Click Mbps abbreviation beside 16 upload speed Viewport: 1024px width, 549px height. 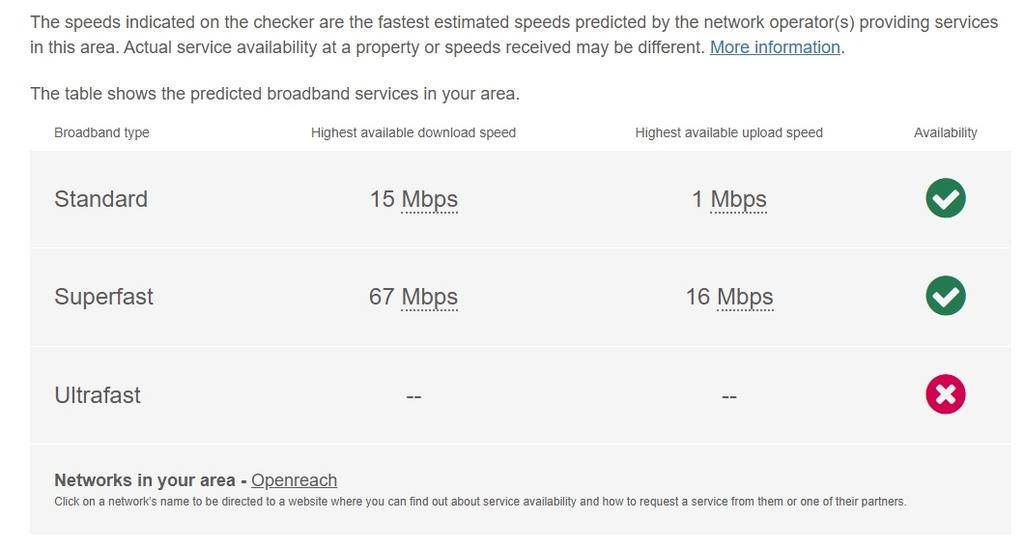[x=745, y=297]
